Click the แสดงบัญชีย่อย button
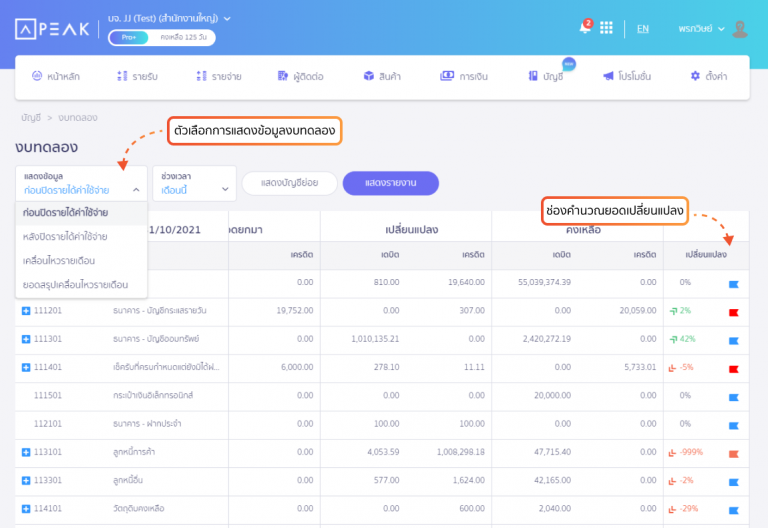This screenshot has width=768, height=528. [289, 183]
